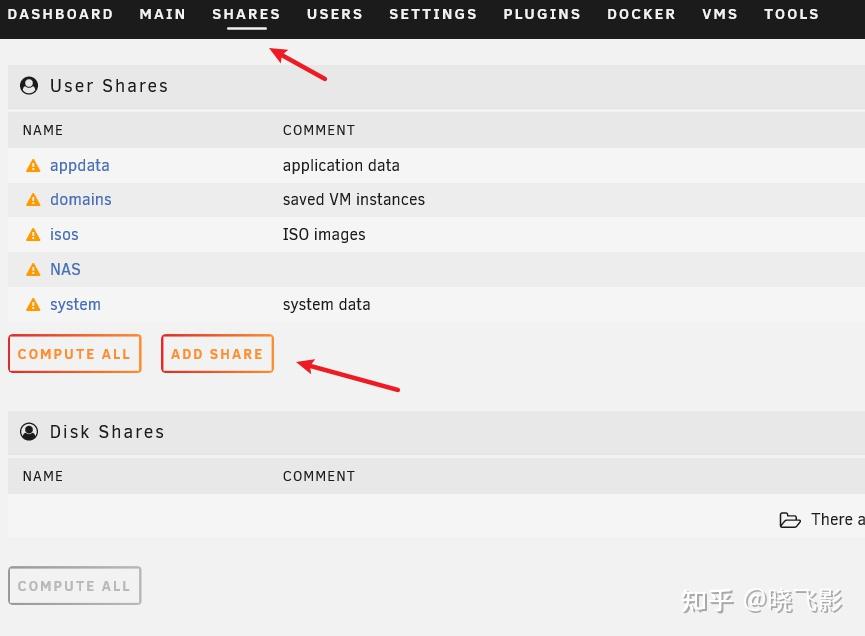The image size is (865, 636).
Task: Click warning icon beside domains share
Action: tap(33, 200)
